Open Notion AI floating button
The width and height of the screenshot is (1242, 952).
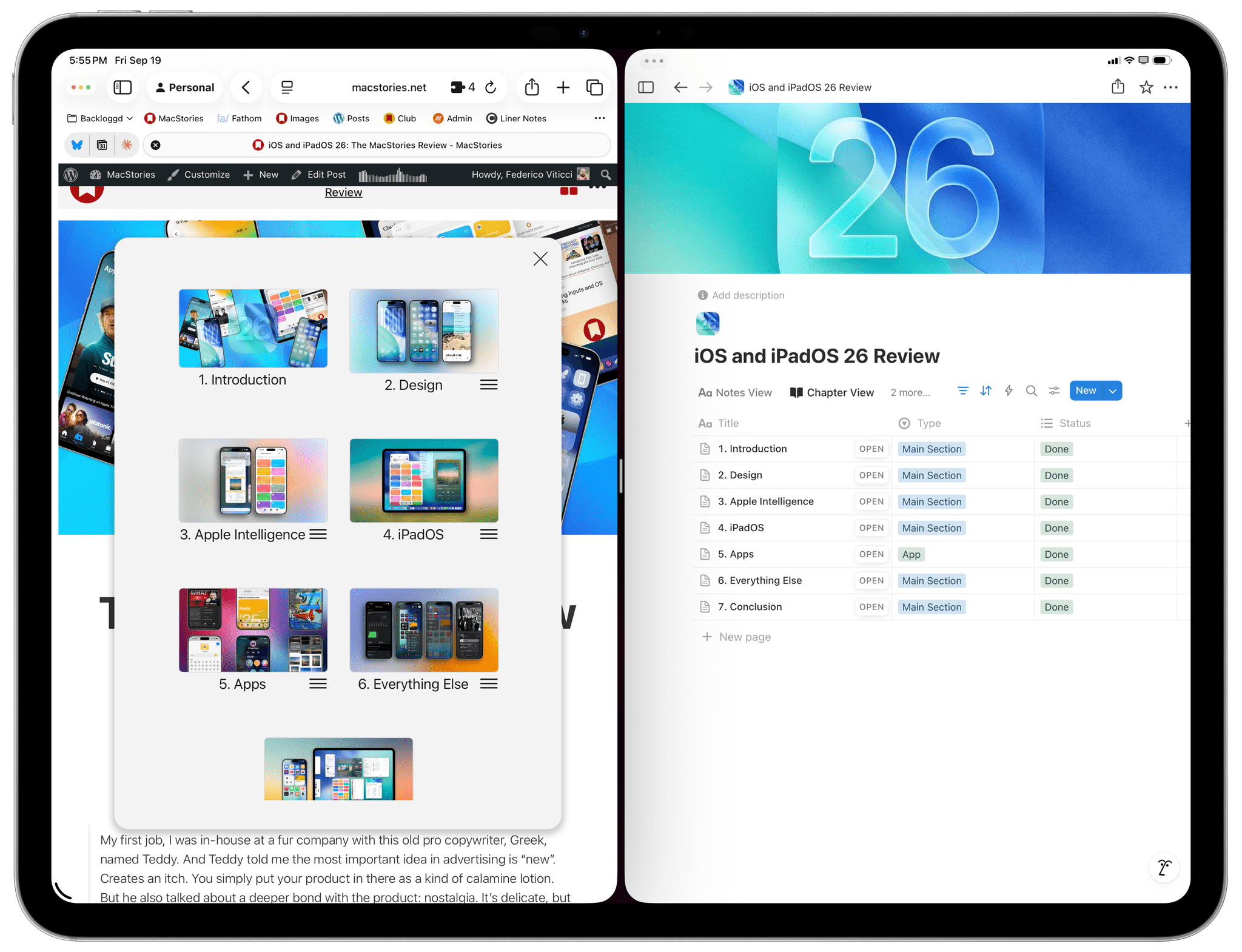[x=1164, y=867]
